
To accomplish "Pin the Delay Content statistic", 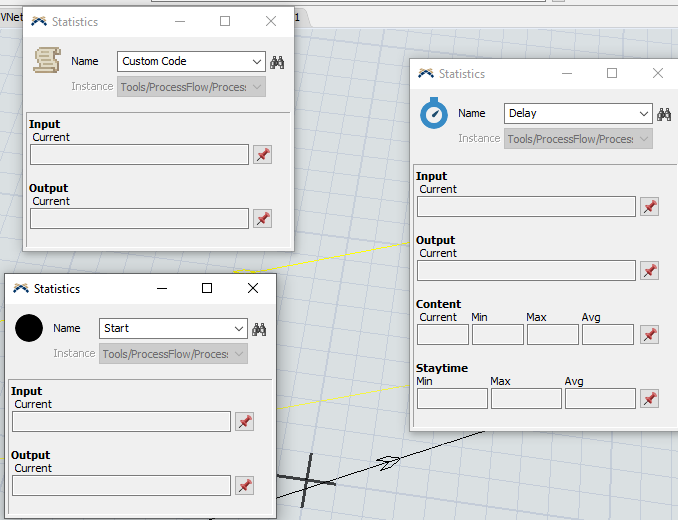I will click(x=649, y=335).
